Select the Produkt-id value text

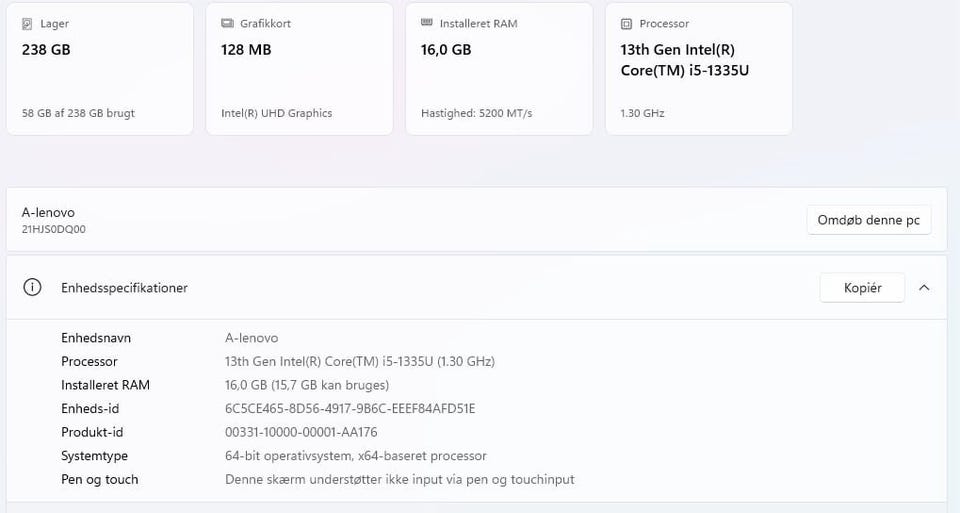click(301, 432)
